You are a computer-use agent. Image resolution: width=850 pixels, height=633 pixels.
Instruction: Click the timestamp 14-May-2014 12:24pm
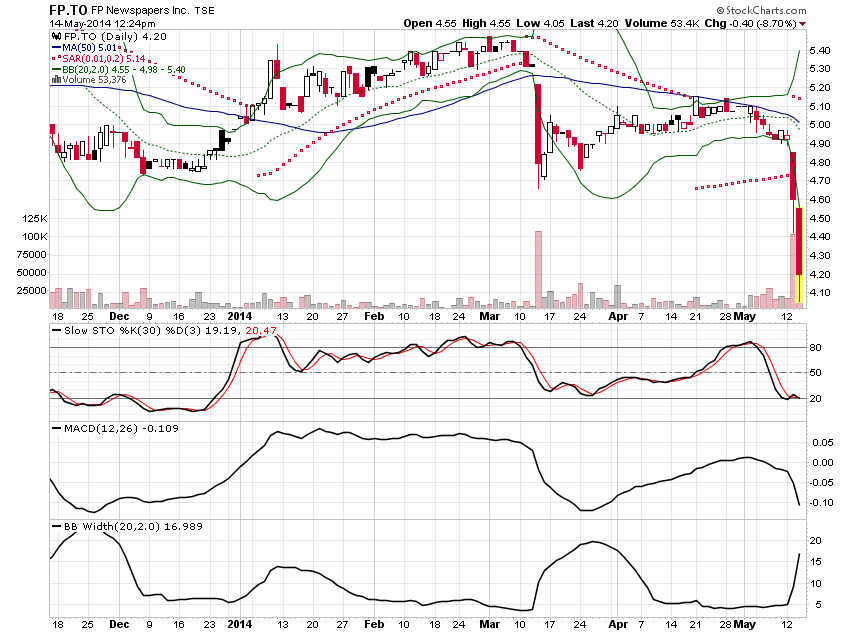point(102,23)
